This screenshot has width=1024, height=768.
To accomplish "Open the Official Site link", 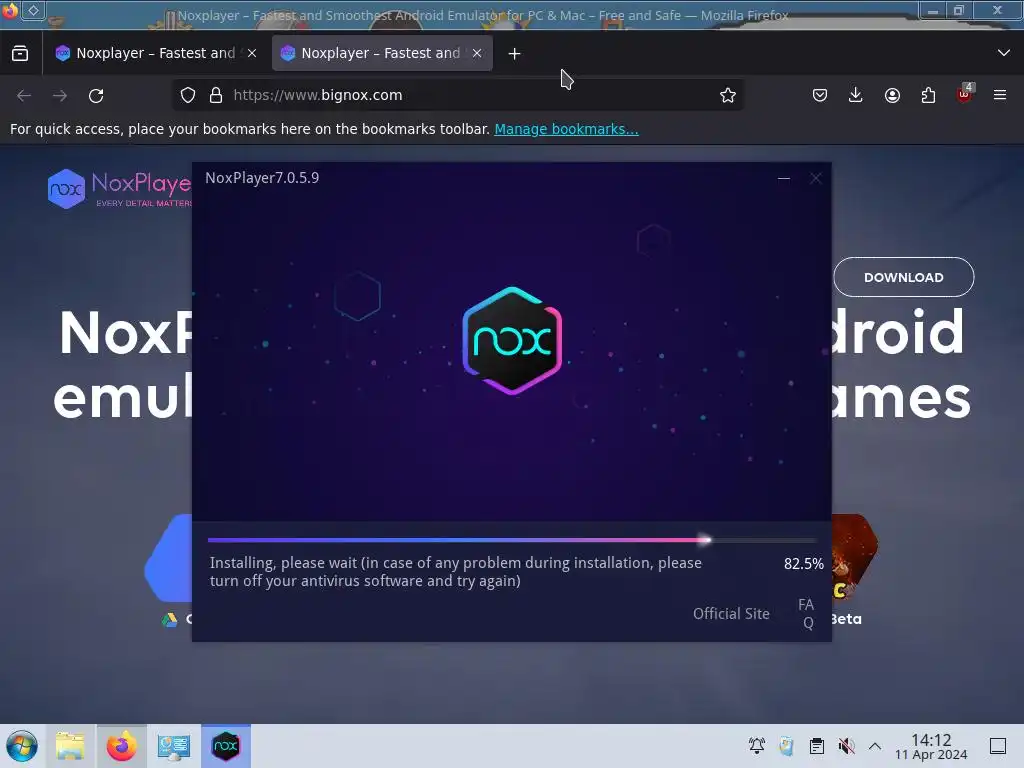I will [x=731, y=614].
